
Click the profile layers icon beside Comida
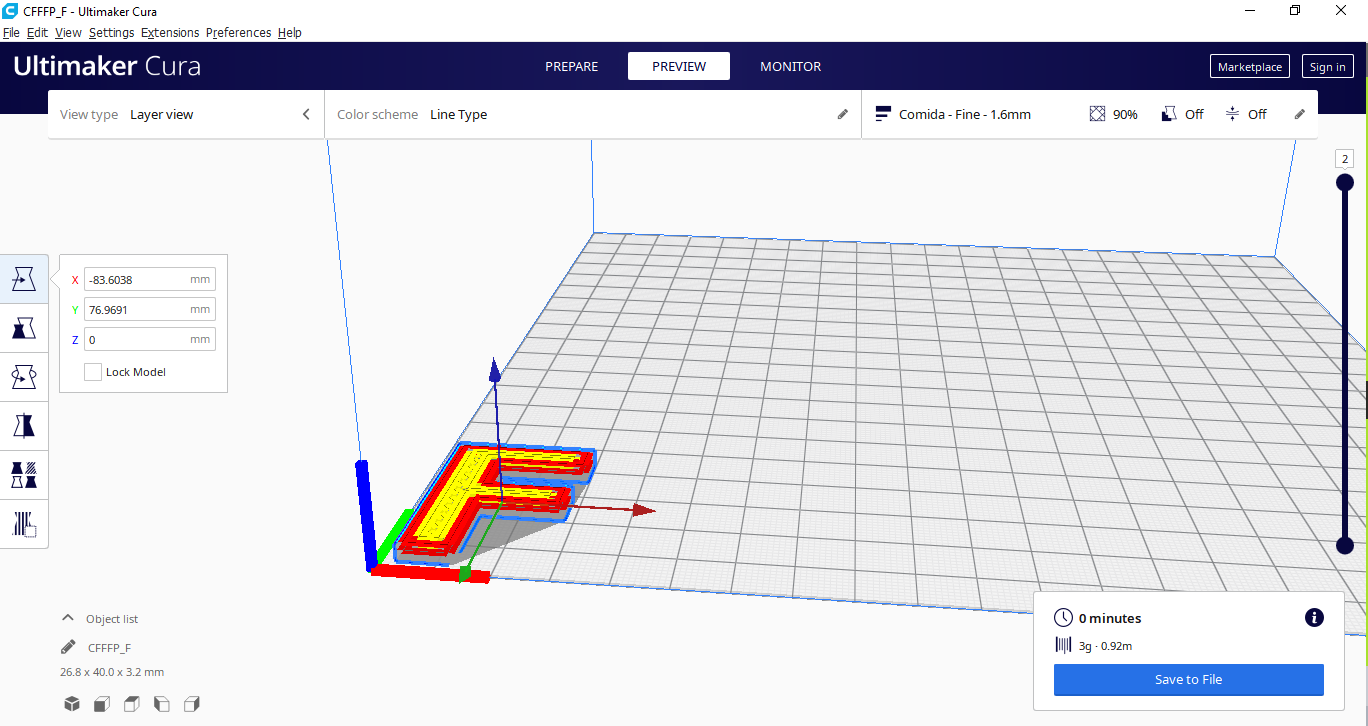(883, 114)
